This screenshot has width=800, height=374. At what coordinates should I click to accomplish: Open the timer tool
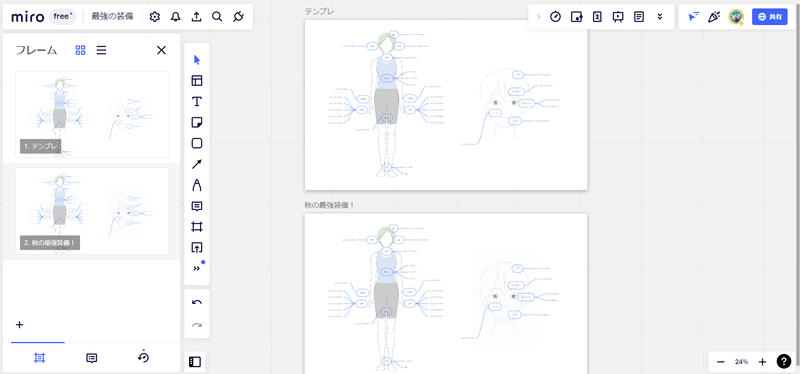click(x=556, y=17)
